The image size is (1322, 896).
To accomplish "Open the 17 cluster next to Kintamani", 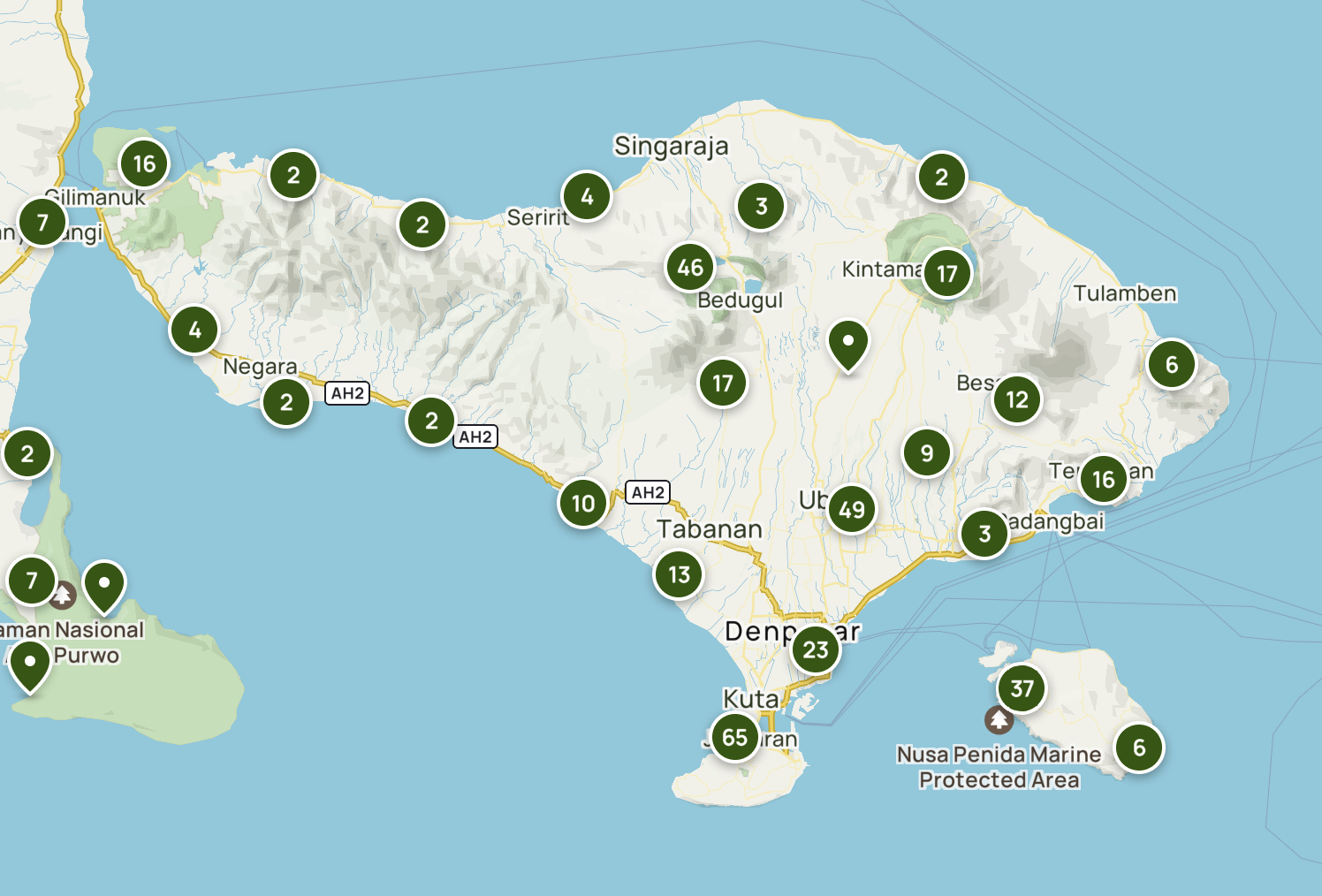I will click(x=946, y=274).
